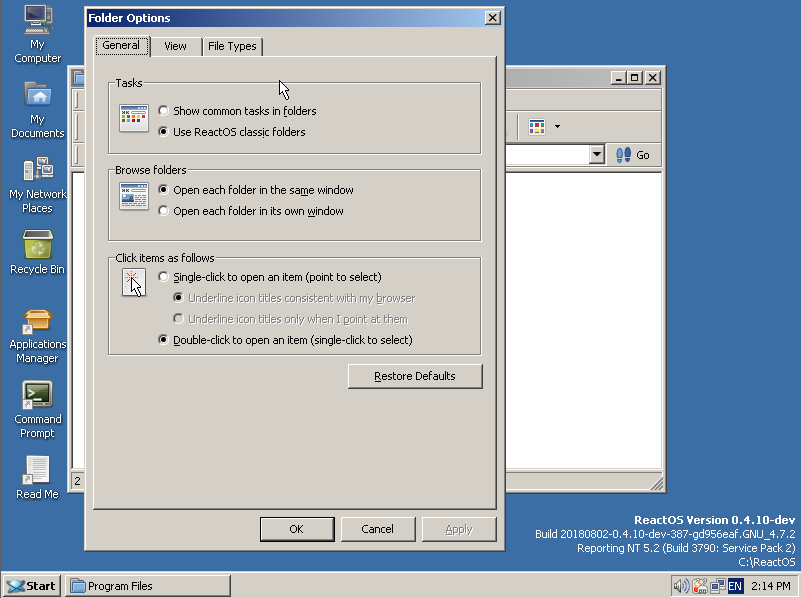
Task: Click Program Files taskbar window button
Action: pos(148,586)
